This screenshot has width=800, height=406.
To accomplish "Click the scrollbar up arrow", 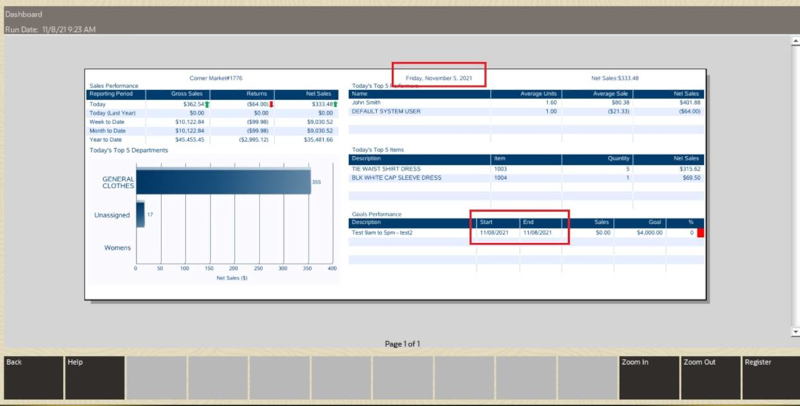I will pos(795,41).
